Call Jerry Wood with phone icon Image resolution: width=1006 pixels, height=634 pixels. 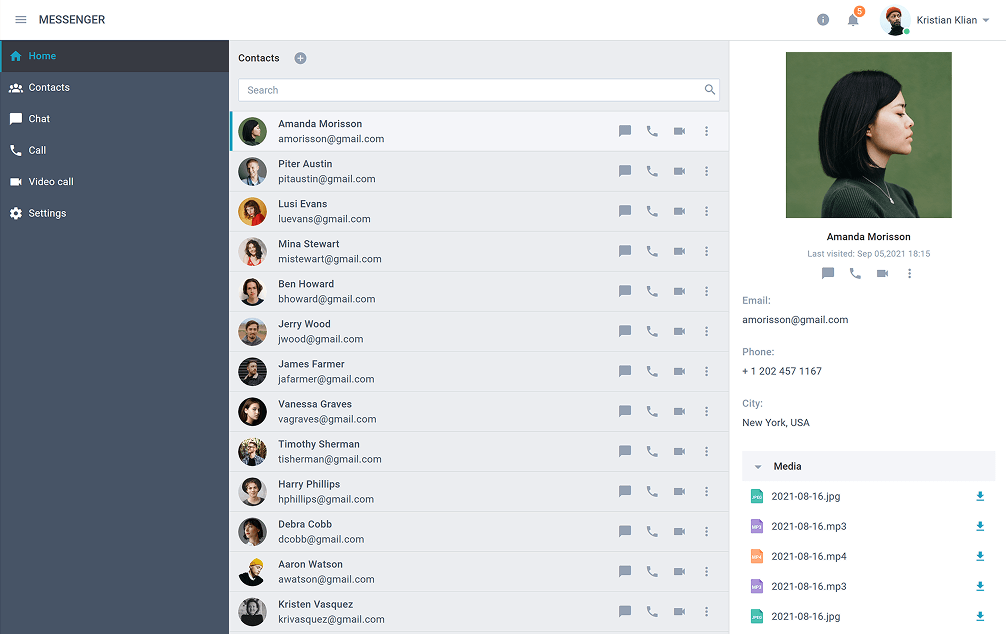pyautogui.click(x=652, y=331)
